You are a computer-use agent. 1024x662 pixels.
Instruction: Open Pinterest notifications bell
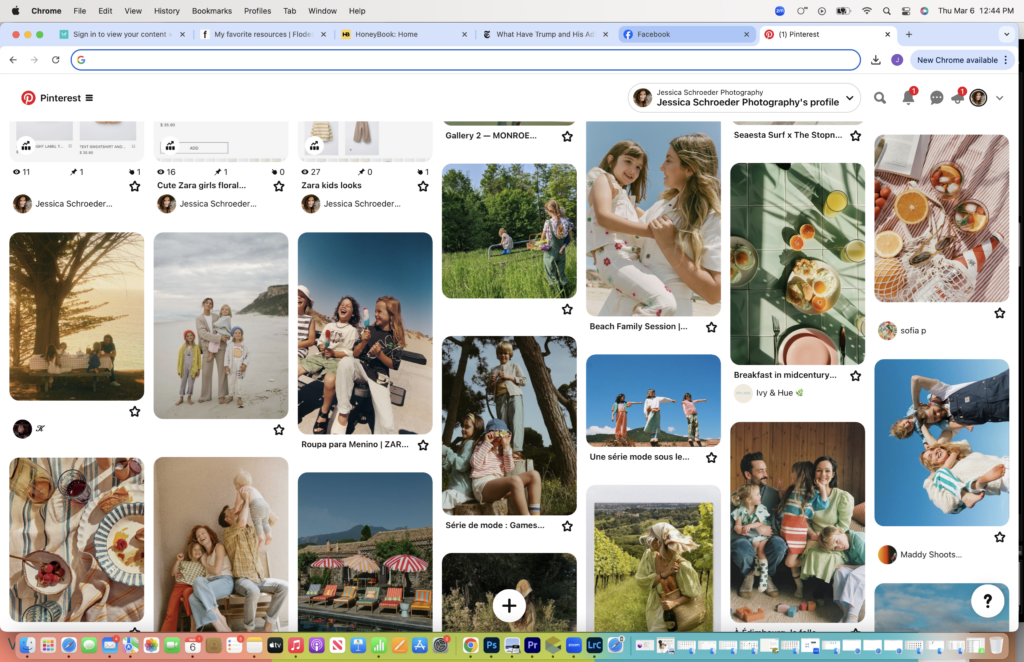[x=908, y=97]
